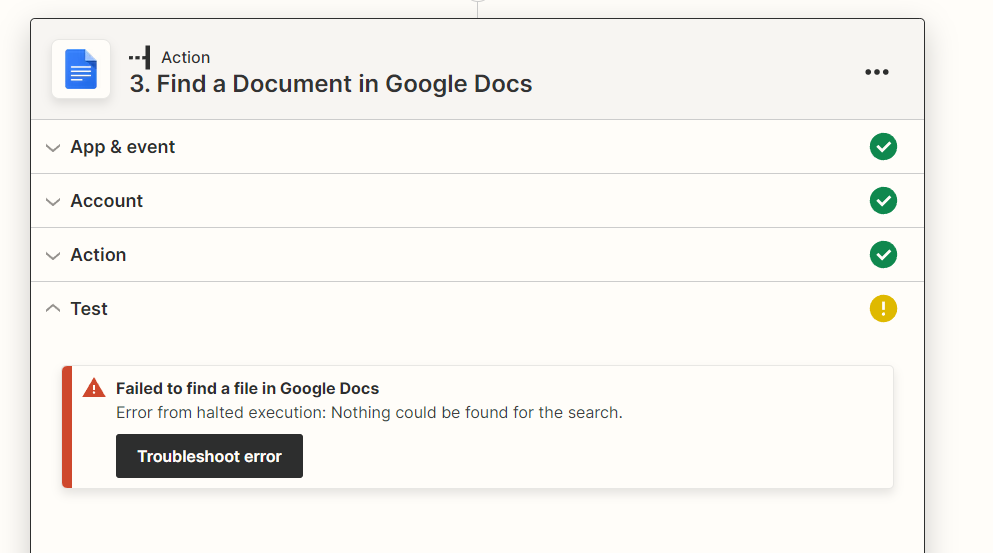Click the step title Find a Document

[x=331, y=84]
